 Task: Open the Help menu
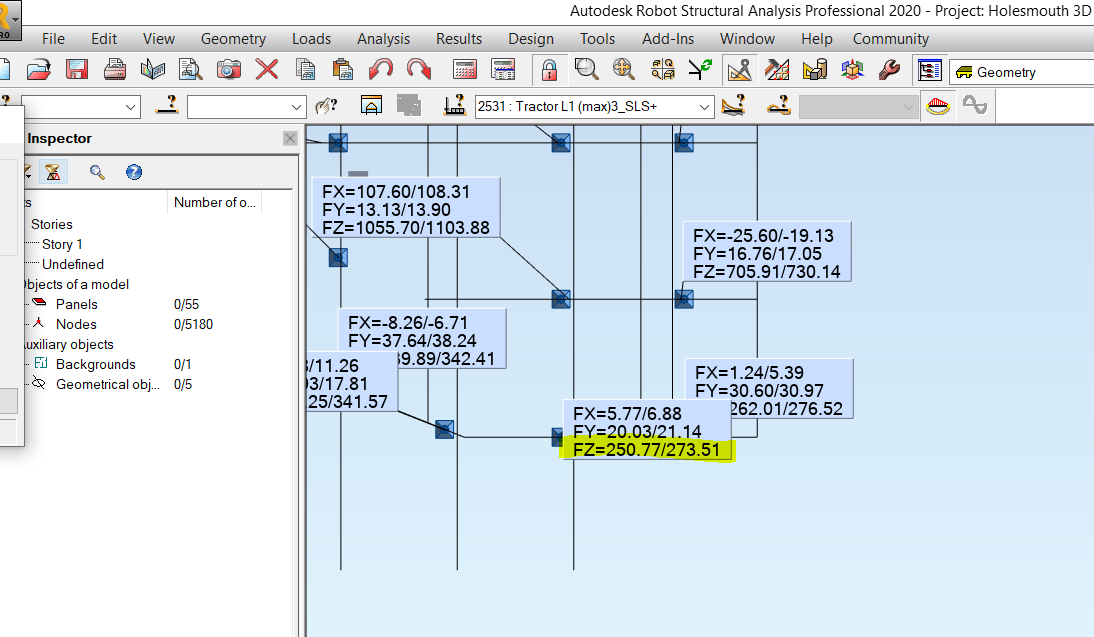point(816,39)
